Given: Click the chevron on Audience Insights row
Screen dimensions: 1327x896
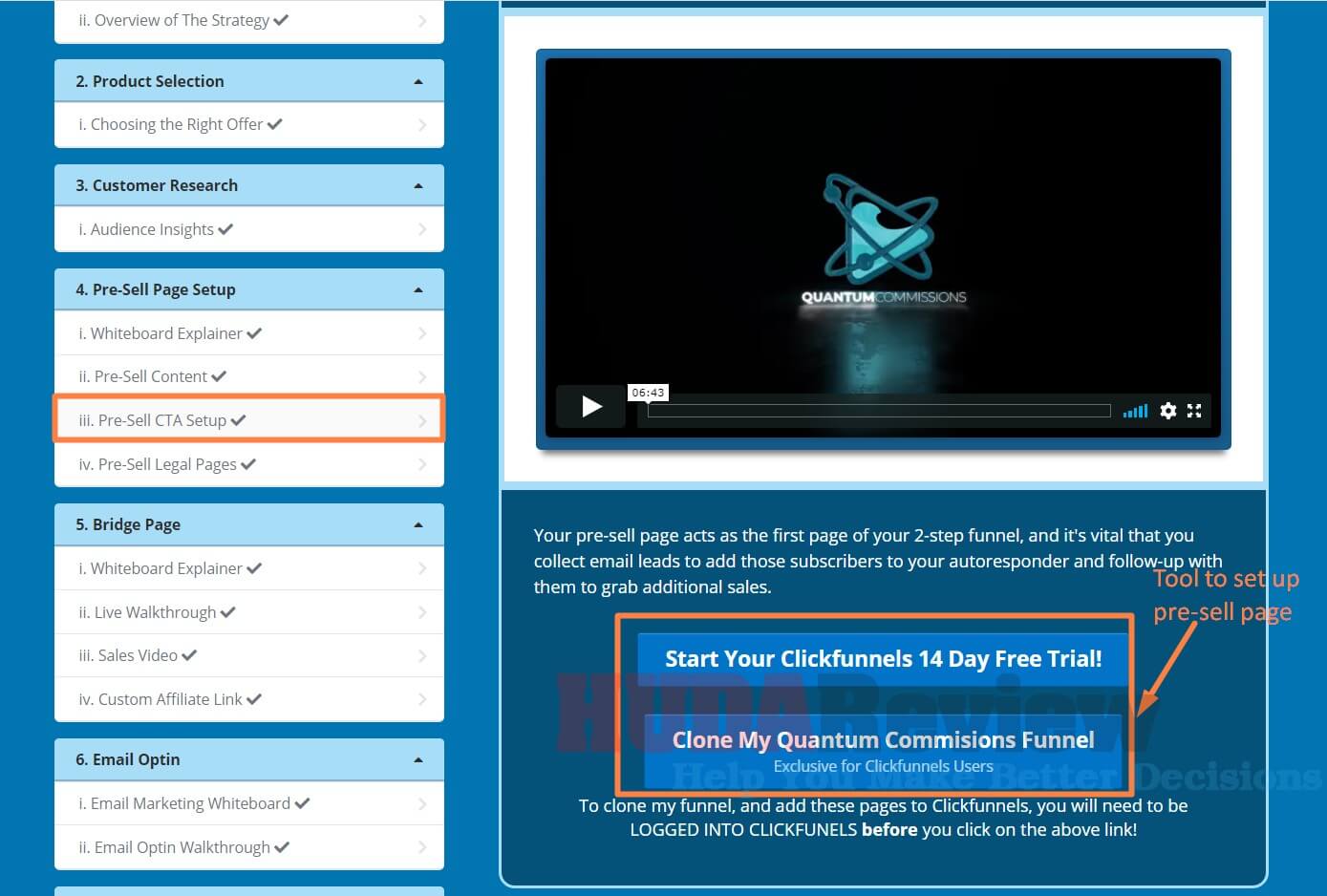Looking at the screenshot, I should tap(422, 229).
